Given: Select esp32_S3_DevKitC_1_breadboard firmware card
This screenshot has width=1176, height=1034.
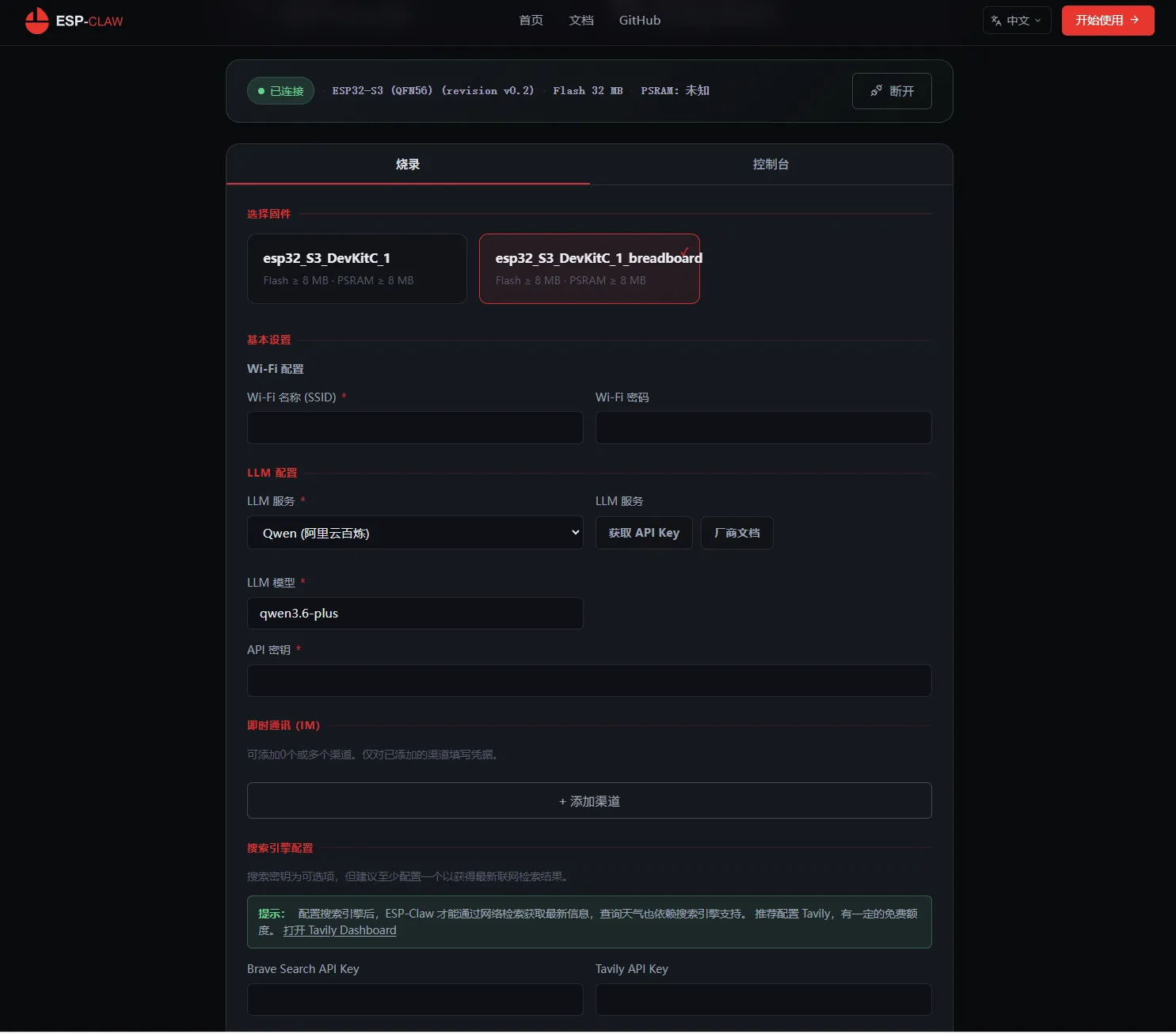Looking at the screenshot, I should coord(589,268).
